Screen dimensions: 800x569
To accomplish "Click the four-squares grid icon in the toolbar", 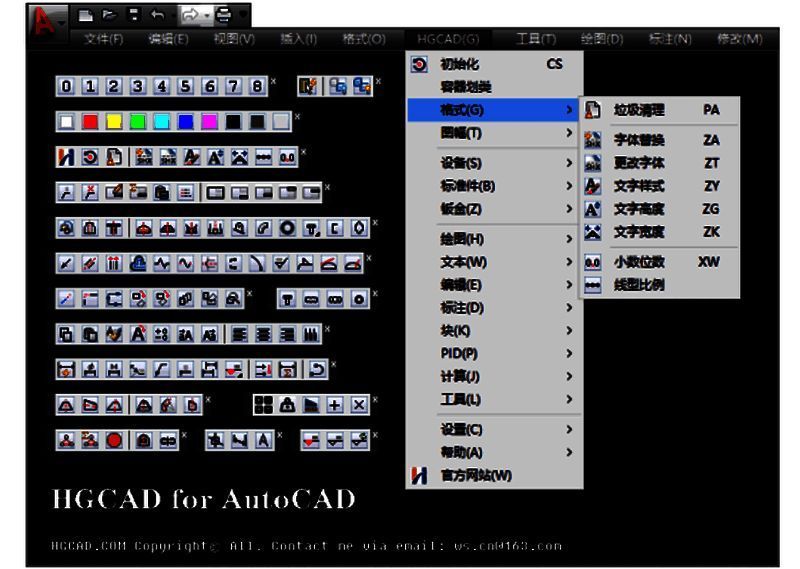I will [263, 405].
